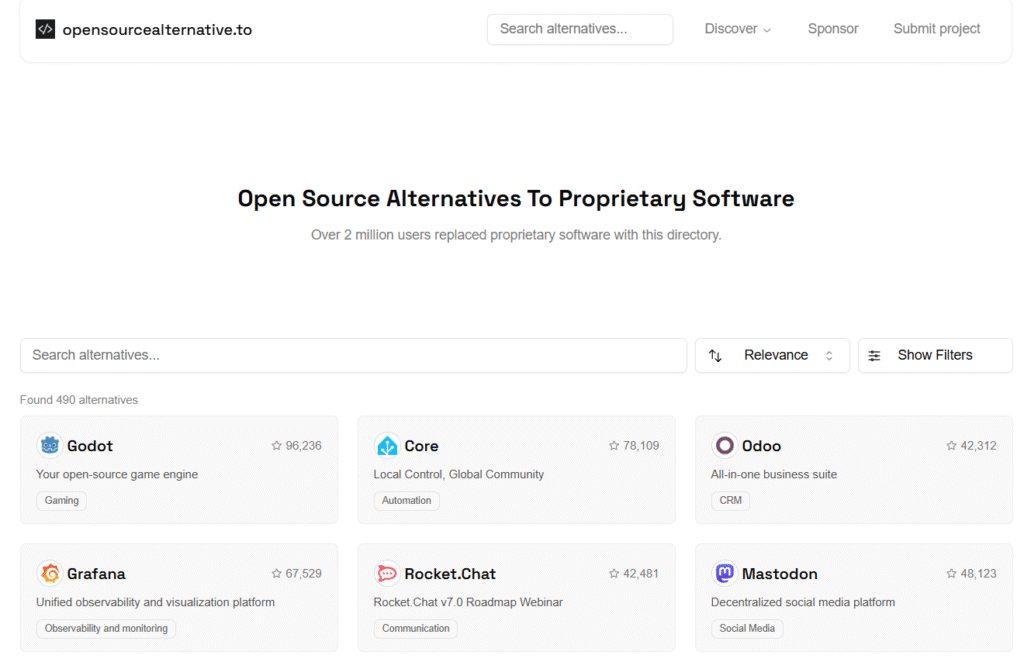The height and width of the screenshot is (662, 1024).
Task: Click the star icon on the Odoo card
Action: (x=951, y=446)
